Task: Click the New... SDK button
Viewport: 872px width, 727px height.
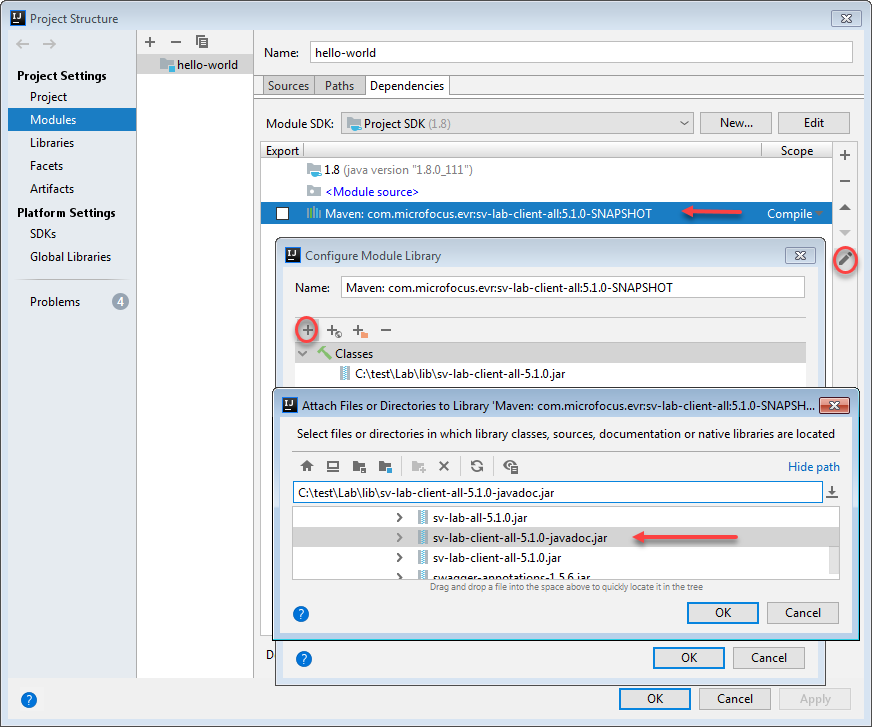Action: (x=736, y=123)
